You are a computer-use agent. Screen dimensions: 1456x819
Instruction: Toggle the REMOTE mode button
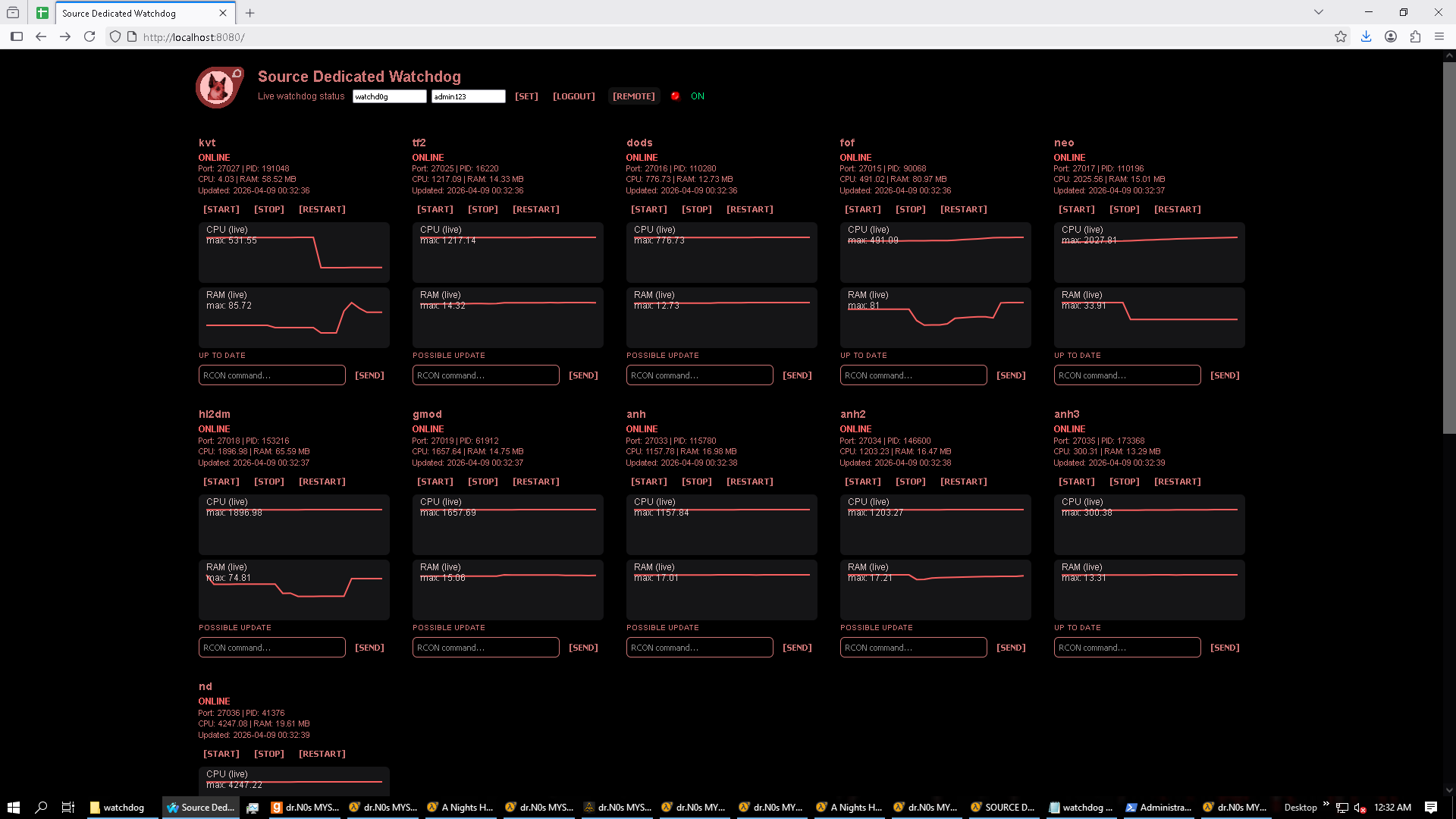tap(633, 96)
